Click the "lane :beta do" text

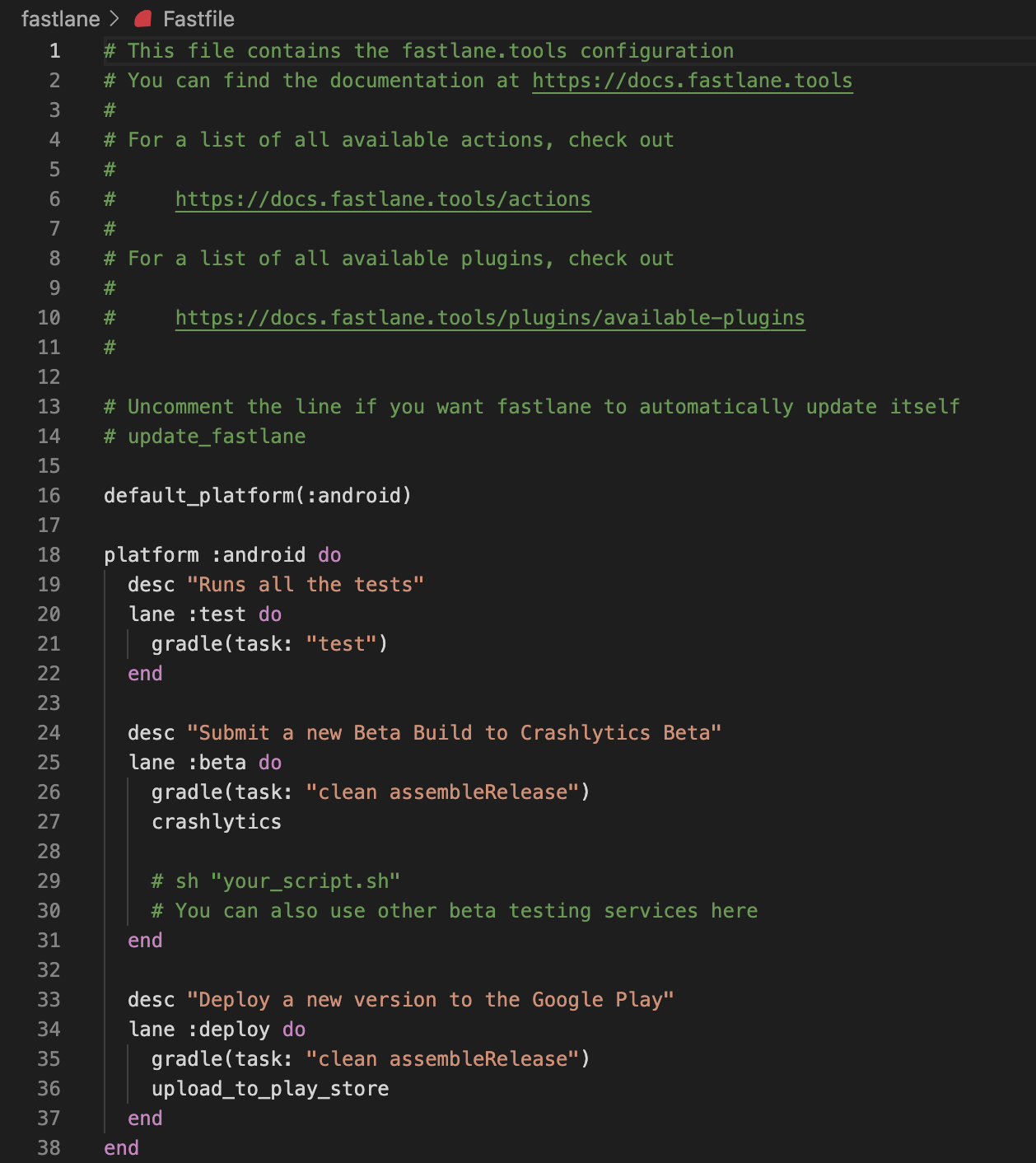click(205, 763)
